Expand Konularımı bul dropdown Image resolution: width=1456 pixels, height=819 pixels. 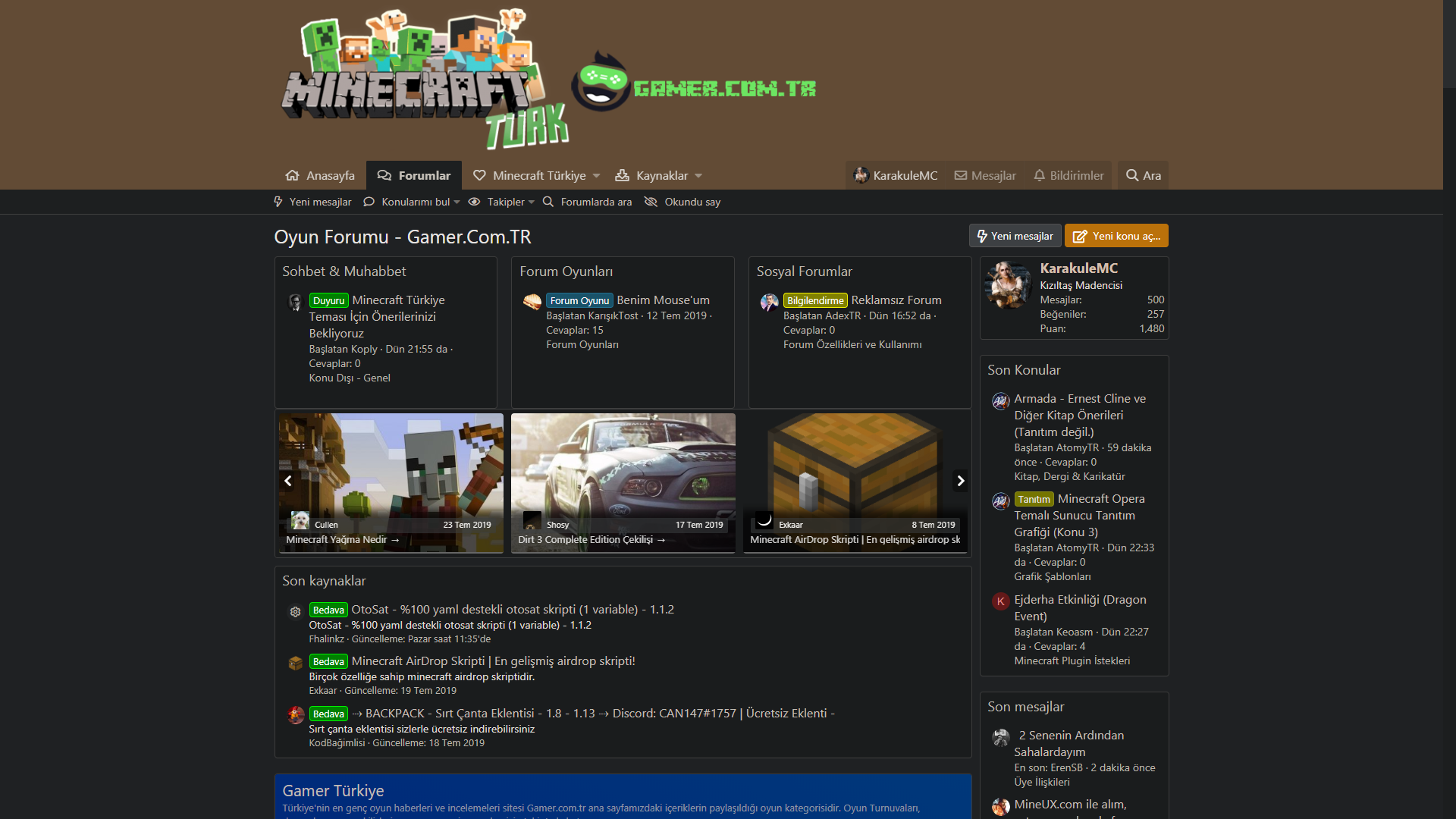457,202
